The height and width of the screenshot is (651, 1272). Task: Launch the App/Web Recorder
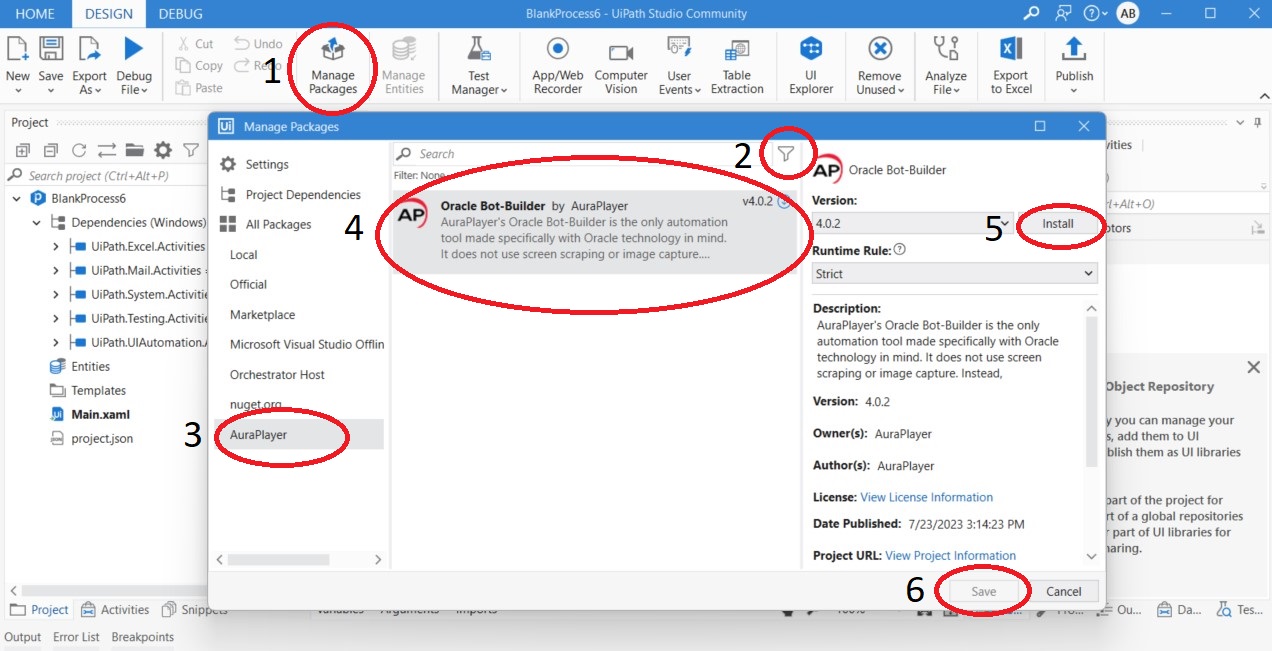point(558,66)
